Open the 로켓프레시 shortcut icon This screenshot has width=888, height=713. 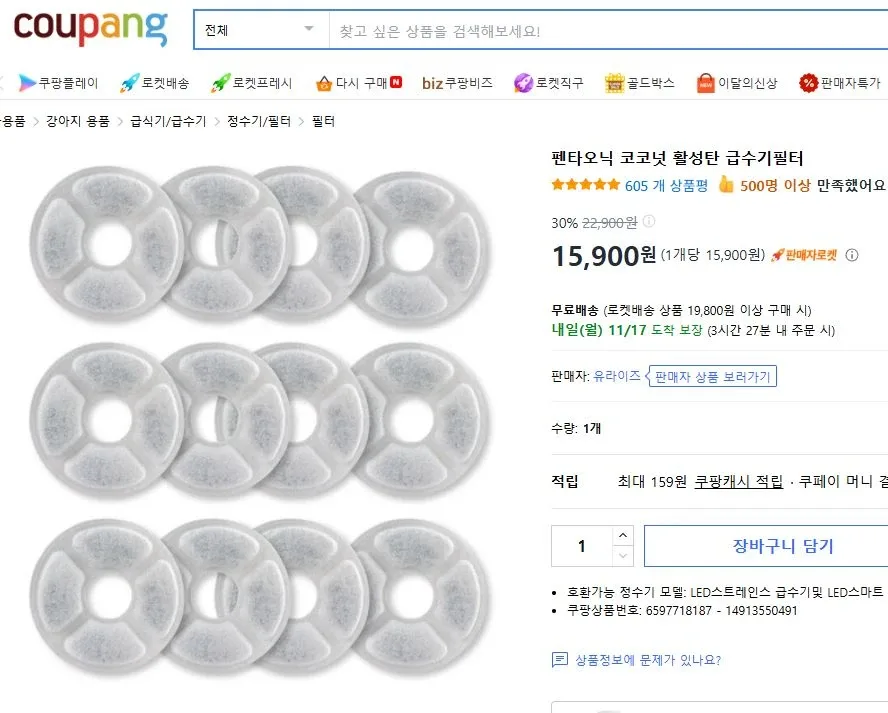[220, 83]
